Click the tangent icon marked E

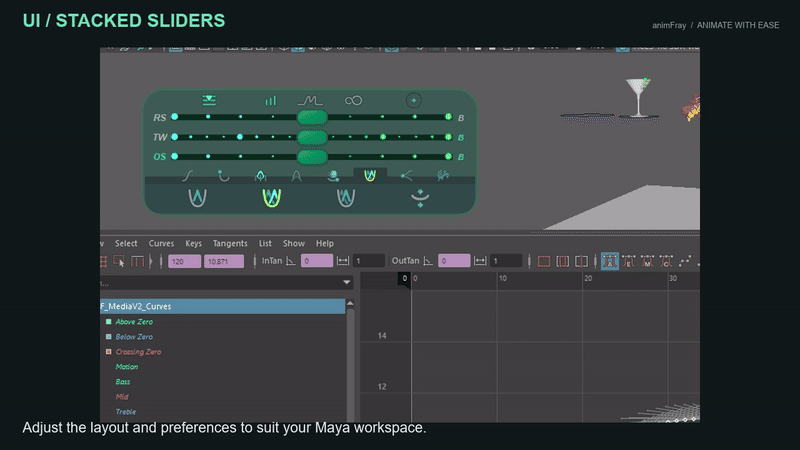629,261
